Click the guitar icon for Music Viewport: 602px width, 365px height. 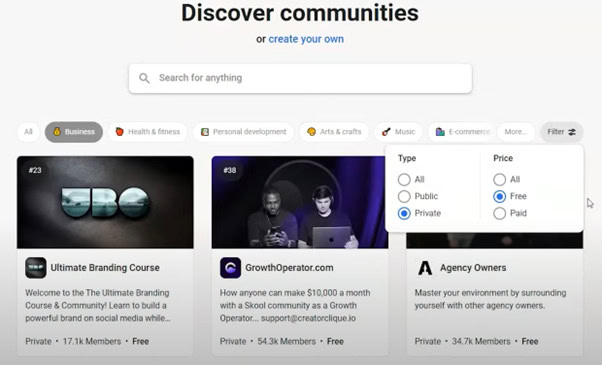point(386,132)
